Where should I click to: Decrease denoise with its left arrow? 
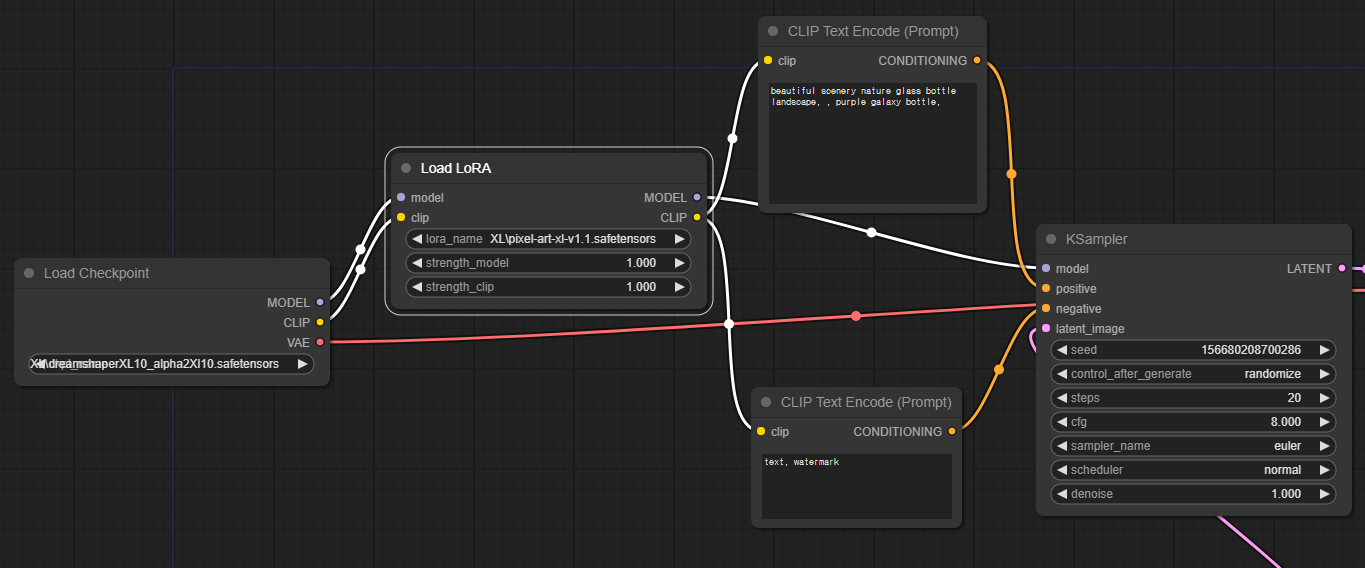pos(1061,494)
